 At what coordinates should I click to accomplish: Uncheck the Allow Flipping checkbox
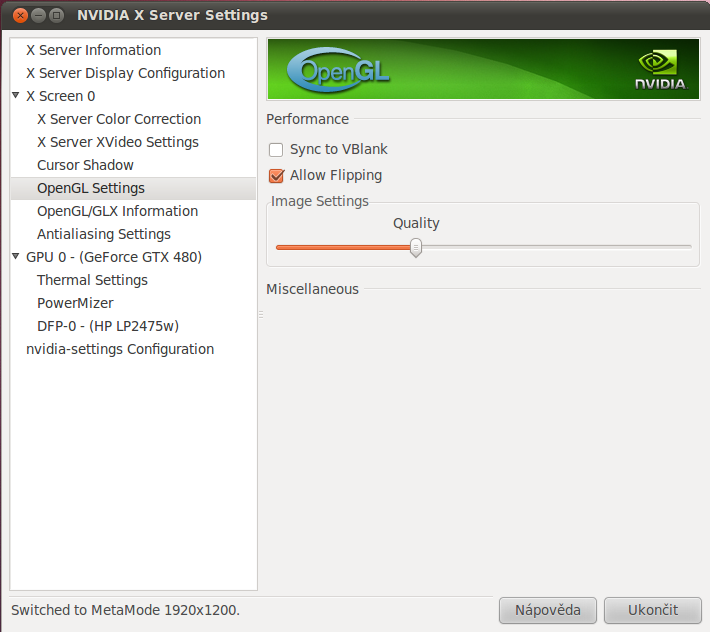tap(276, 176)
